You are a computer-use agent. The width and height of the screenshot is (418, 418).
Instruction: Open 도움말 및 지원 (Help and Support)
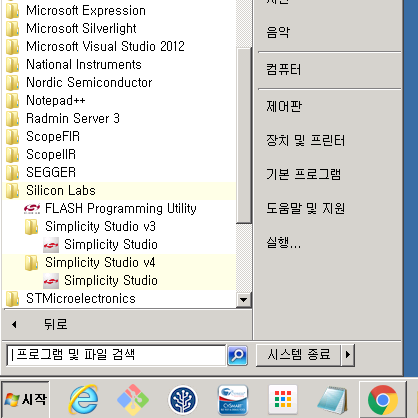[x=305, y=208]
